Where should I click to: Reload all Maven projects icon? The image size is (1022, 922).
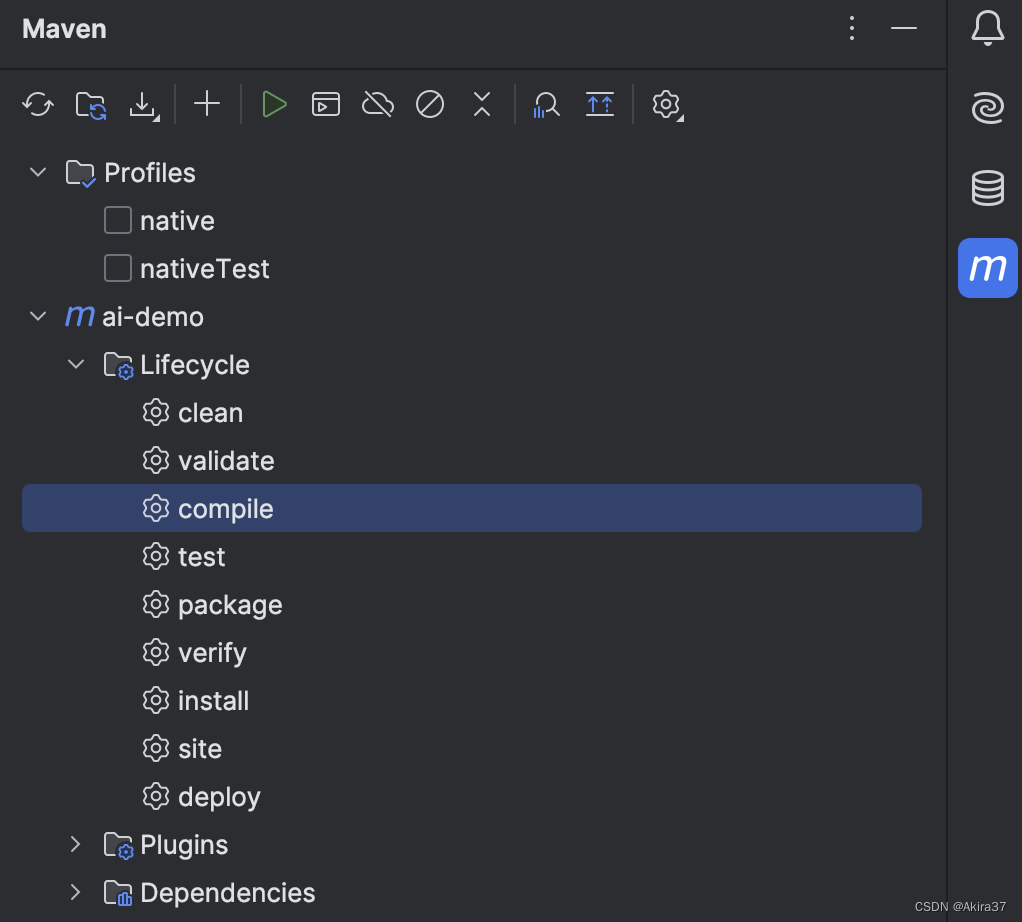pos(38,104)
